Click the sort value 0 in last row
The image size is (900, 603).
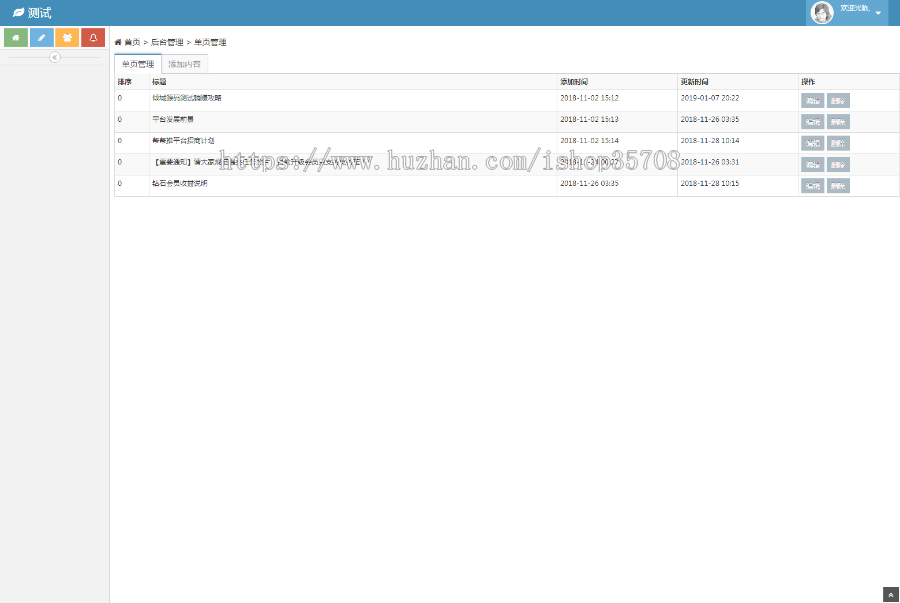120,184
